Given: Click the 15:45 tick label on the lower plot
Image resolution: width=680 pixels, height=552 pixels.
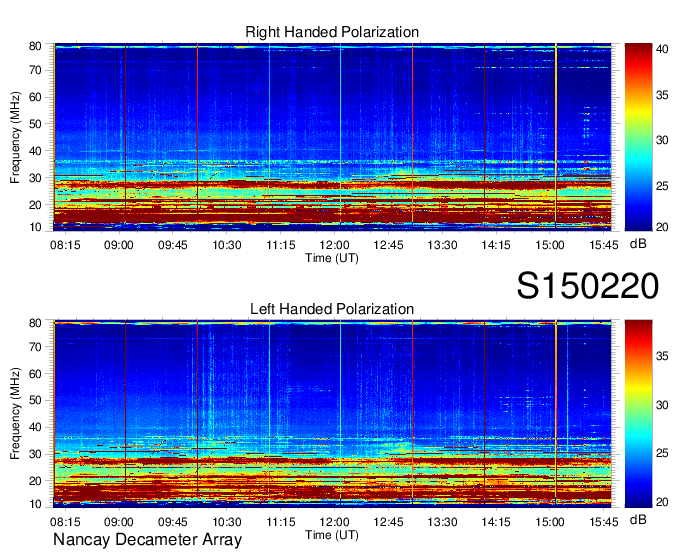Looking at the screenshot, I should 604,522.
